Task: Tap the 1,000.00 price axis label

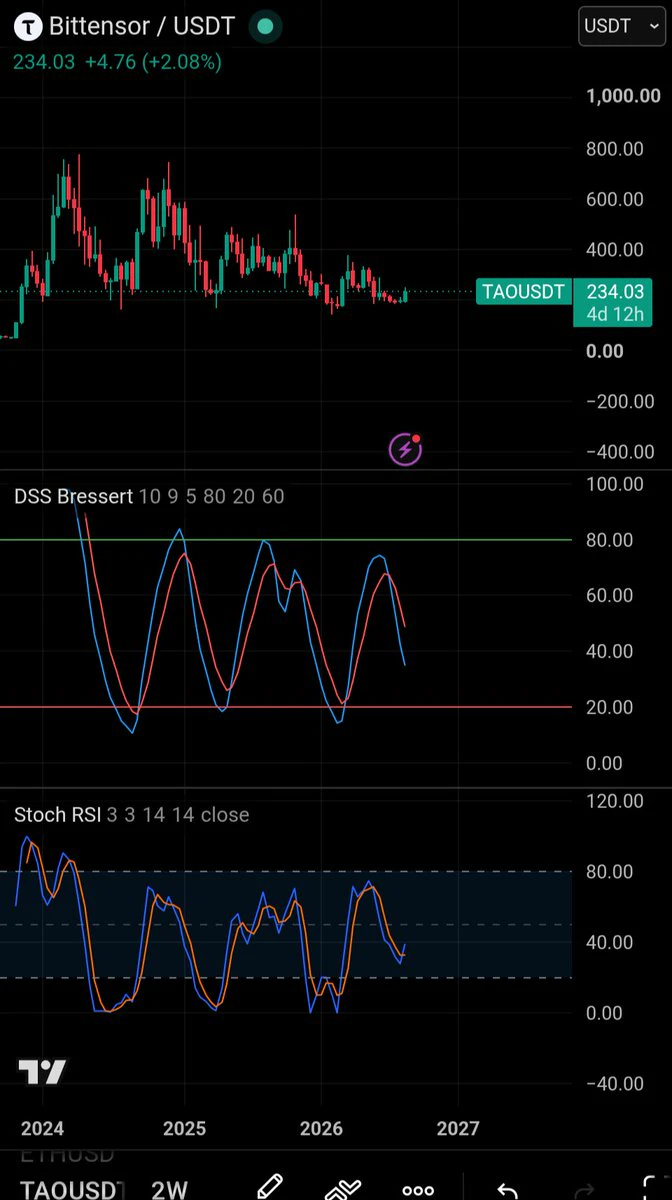Action: click(621, 96)
